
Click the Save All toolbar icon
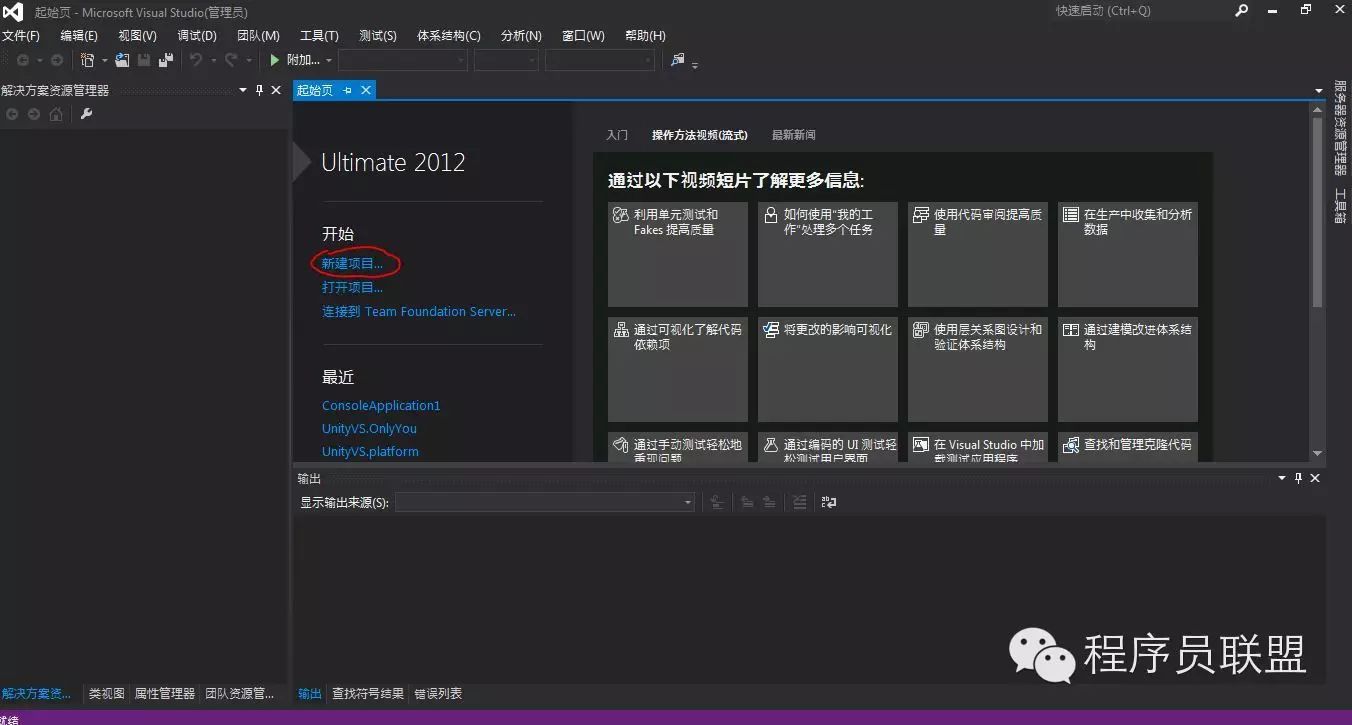point(166,60)
